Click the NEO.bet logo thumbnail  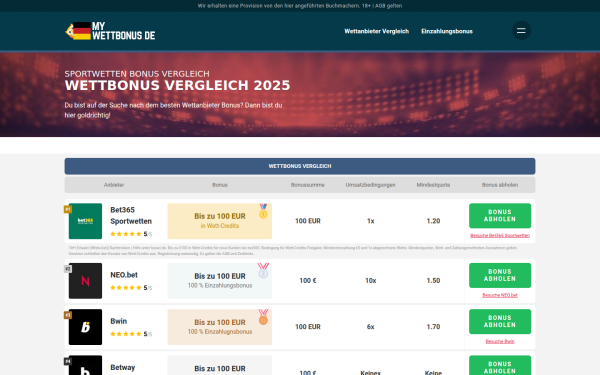click(85, 281)
